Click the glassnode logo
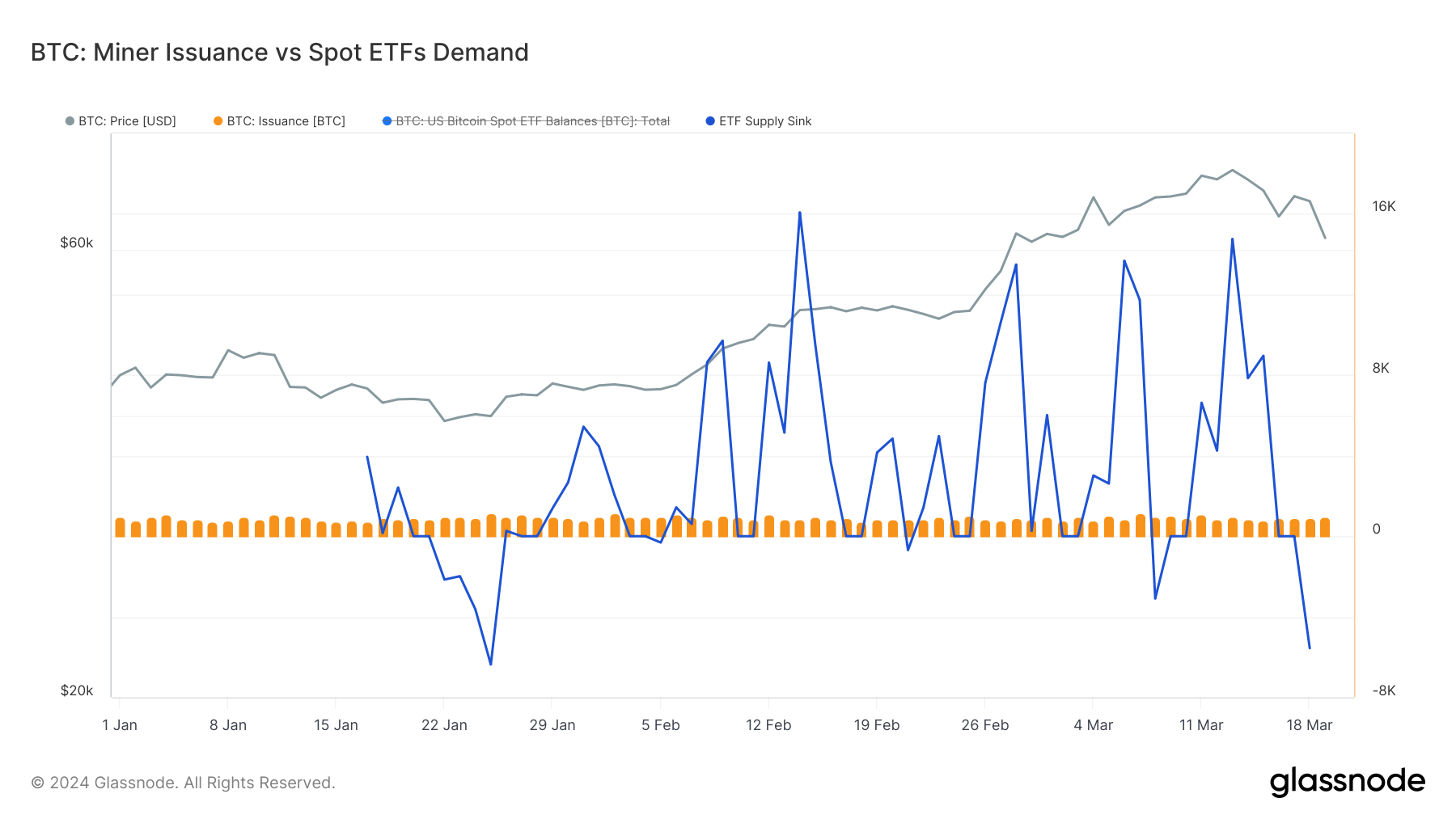 coord(1348,781)
